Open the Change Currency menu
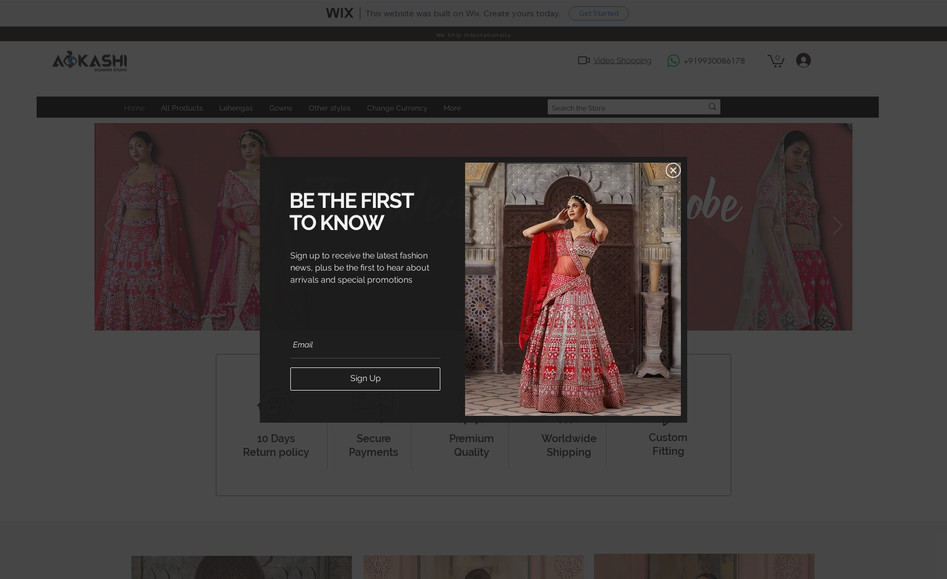This screenshot has height=579, width=947. click(x=396, y=108)
